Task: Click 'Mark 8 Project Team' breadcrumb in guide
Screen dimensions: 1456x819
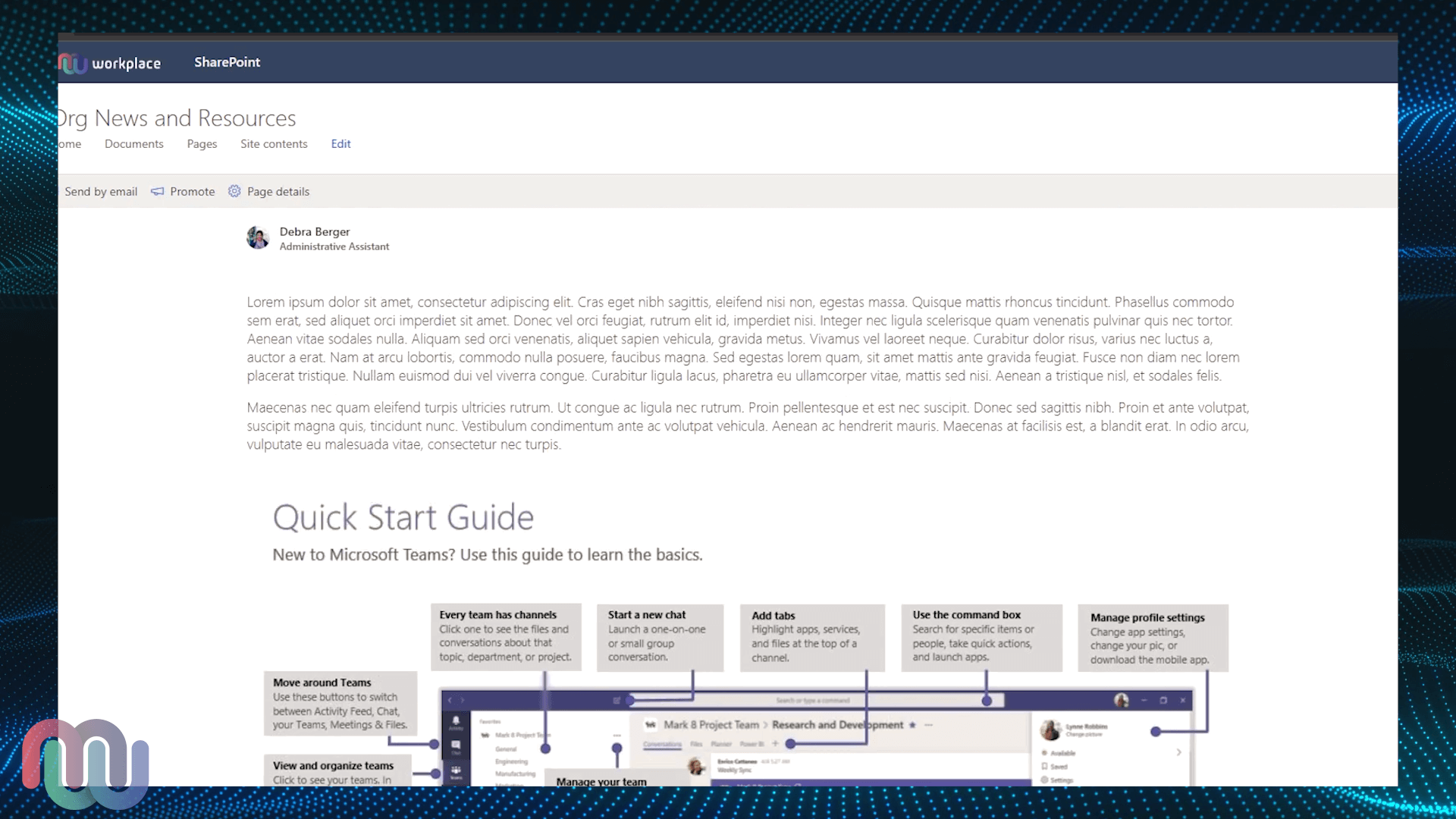Action: coord(711,725)
